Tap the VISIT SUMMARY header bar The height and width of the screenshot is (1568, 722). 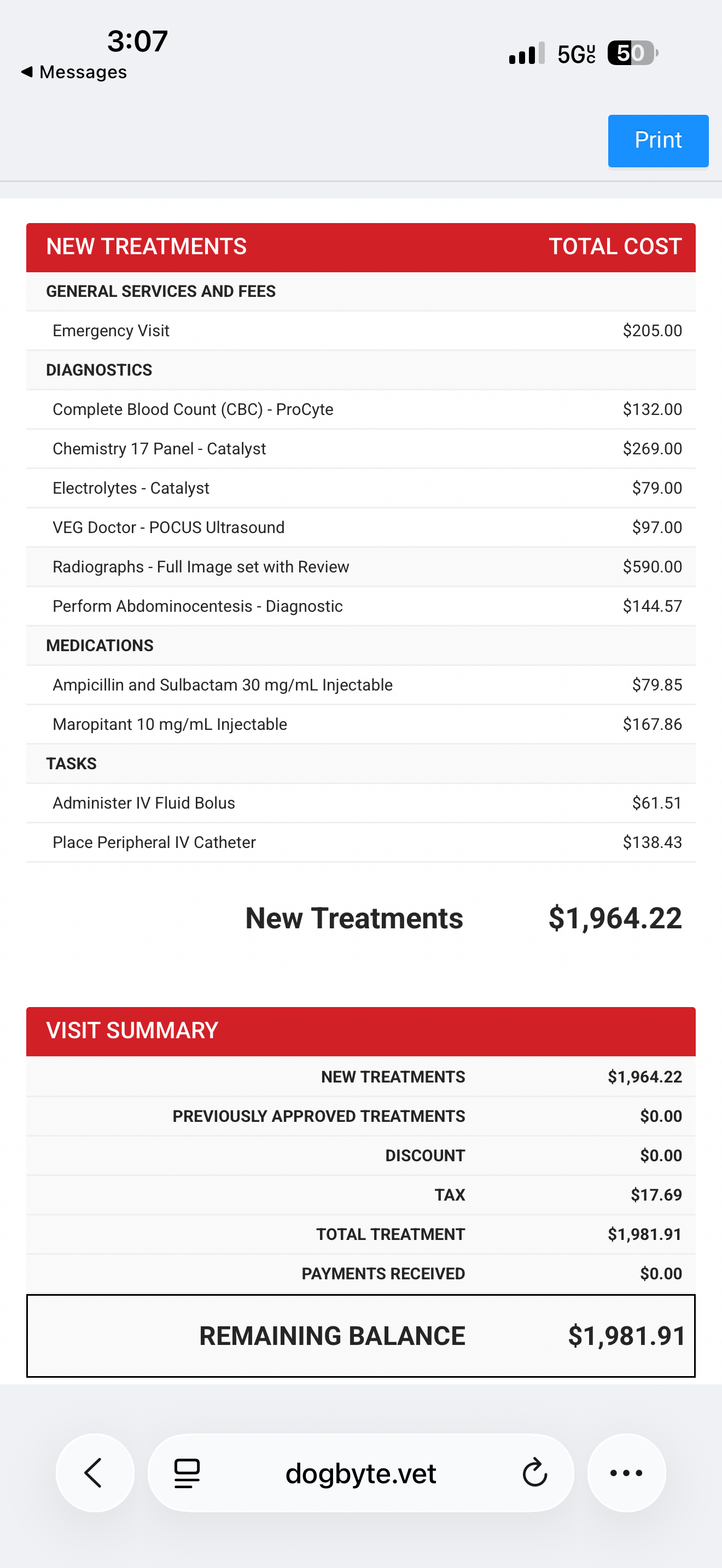click(360, 1031)
